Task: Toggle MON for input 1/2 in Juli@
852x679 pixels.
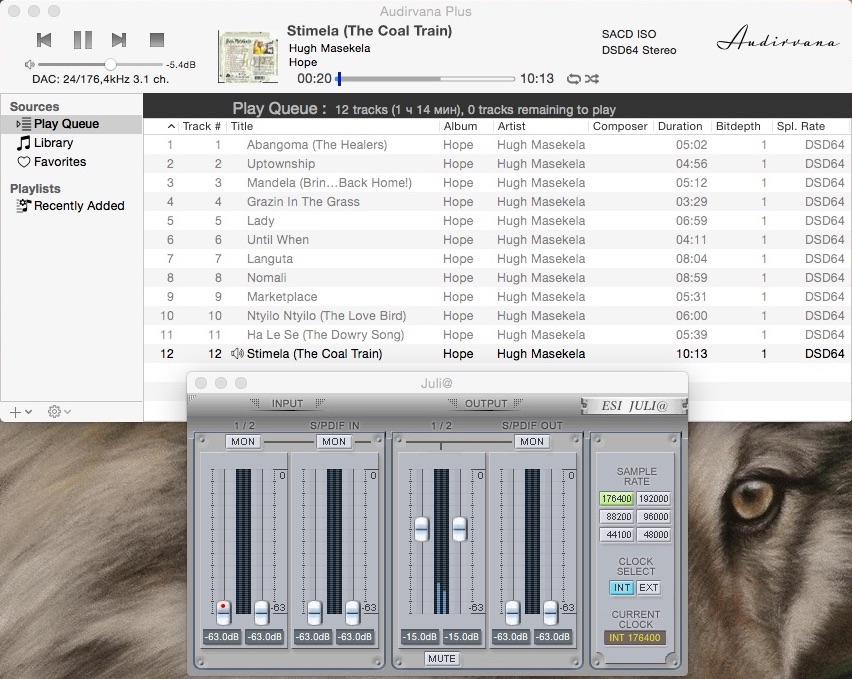Action: pyautogui.click(x=243, y=442)
